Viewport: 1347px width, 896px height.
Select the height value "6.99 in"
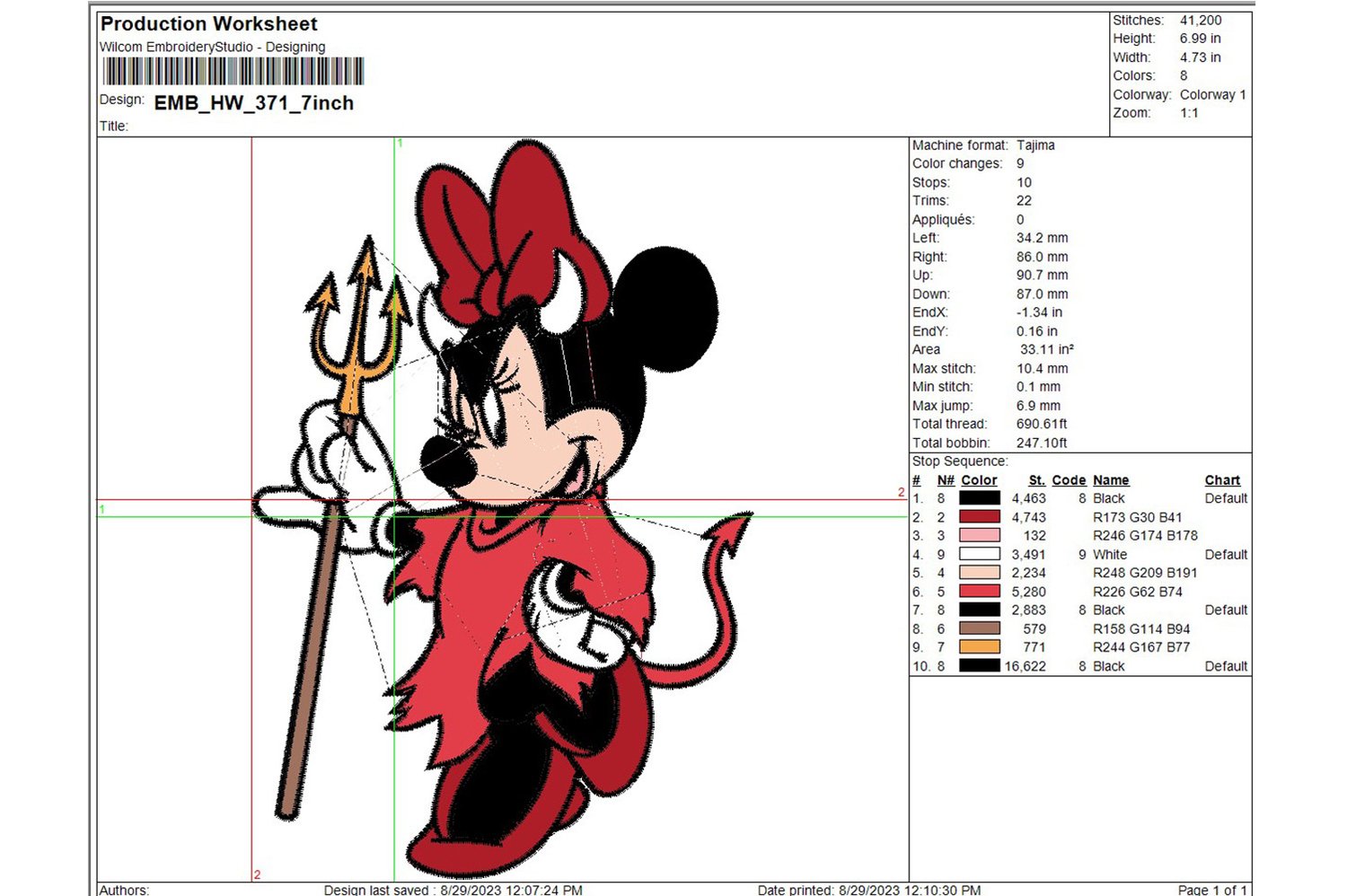coord(1201,39)
